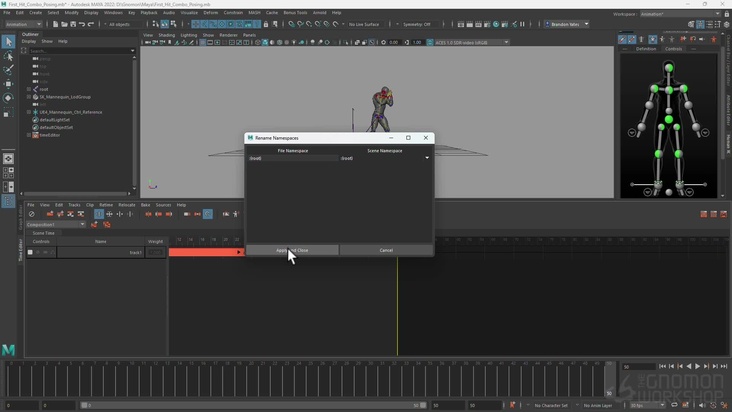Pick the Move tool in toolbox
Screen dimensions: 732x412
(x=8, y=84)
